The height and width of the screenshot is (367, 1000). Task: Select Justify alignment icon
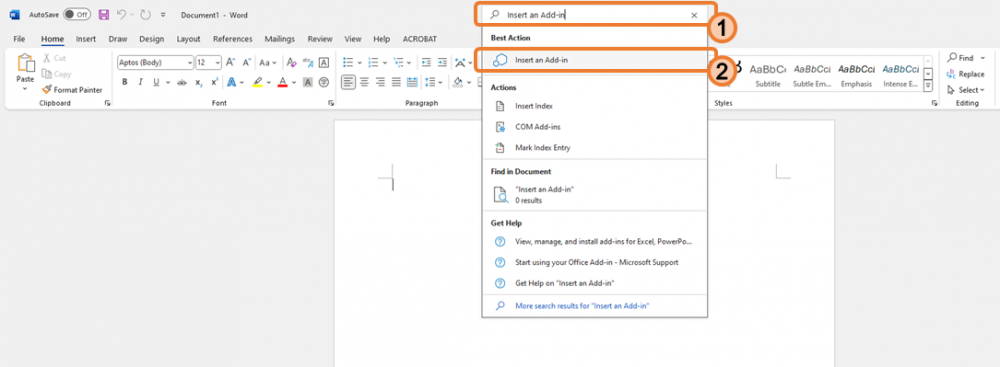point(396,82)
